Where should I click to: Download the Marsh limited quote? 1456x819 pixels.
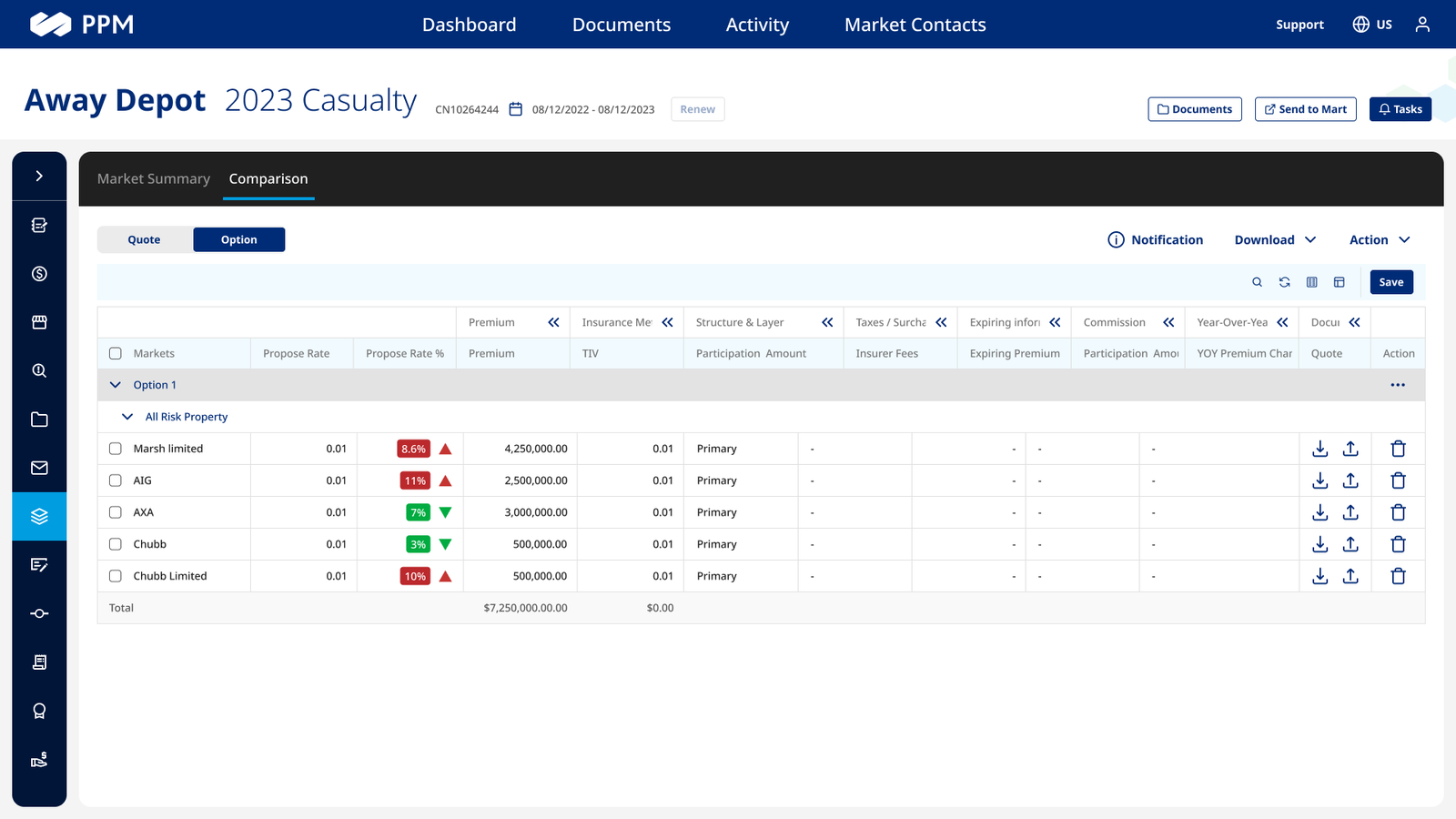[x=1319, y=449]
